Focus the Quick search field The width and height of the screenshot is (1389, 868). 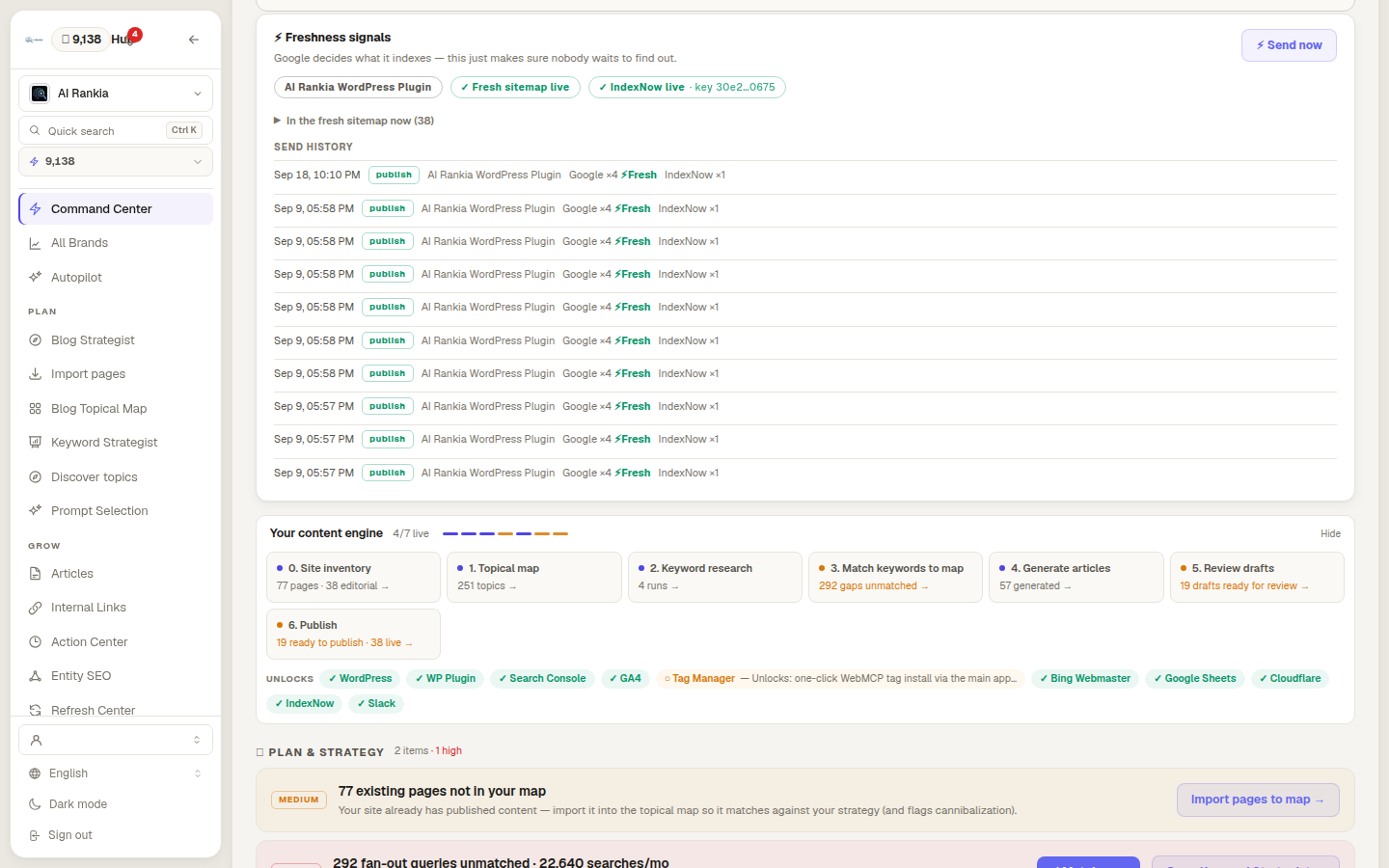(116, 130)
